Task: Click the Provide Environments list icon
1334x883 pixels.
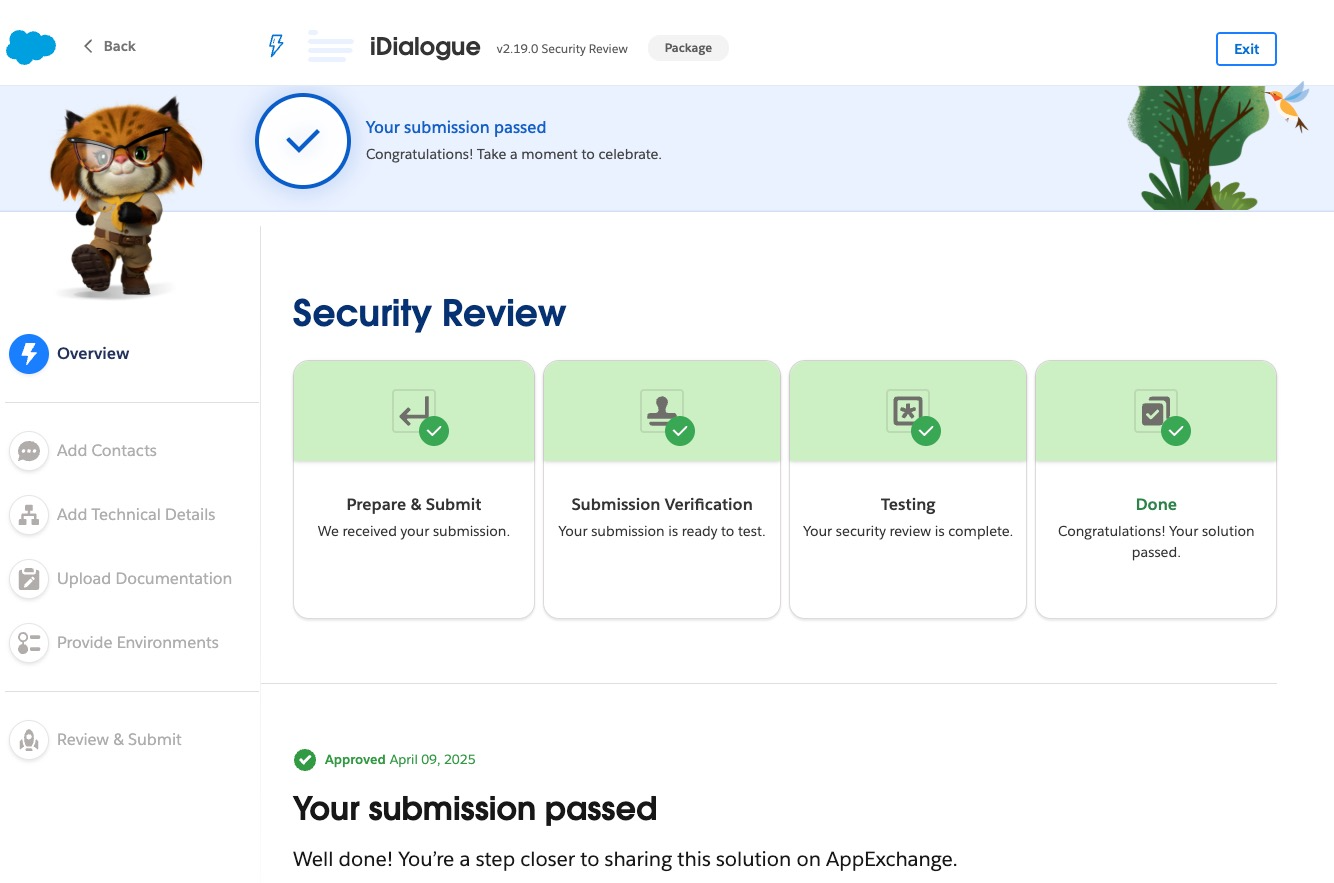Action: 29,643
